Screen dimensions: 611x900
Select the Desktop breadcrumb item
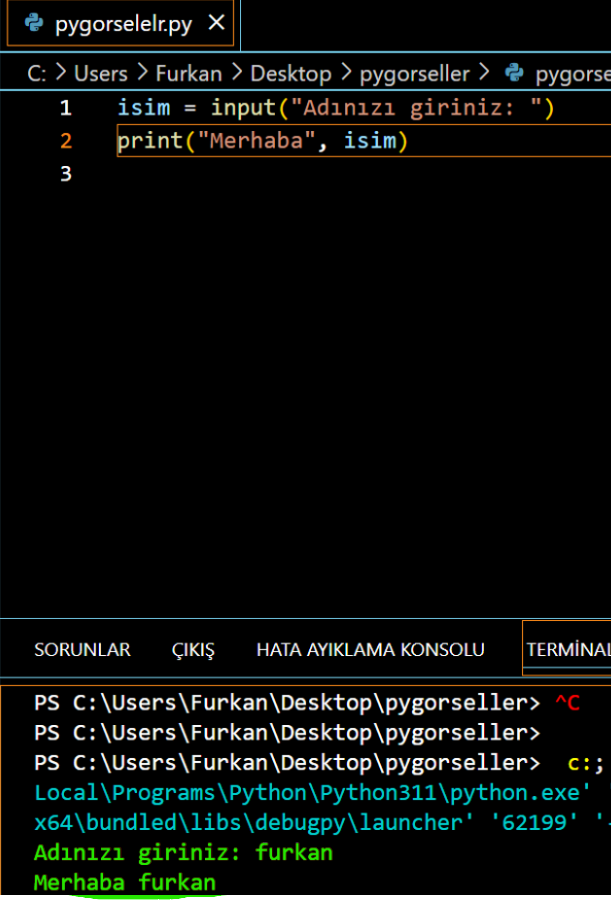[x=290, y=73]
